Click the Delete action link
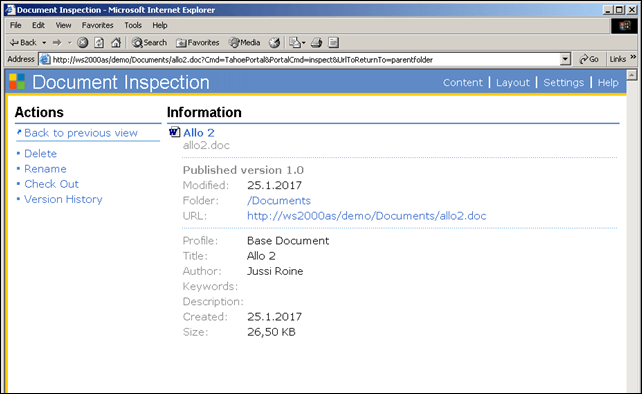642x394 pixels. point(41,154)
